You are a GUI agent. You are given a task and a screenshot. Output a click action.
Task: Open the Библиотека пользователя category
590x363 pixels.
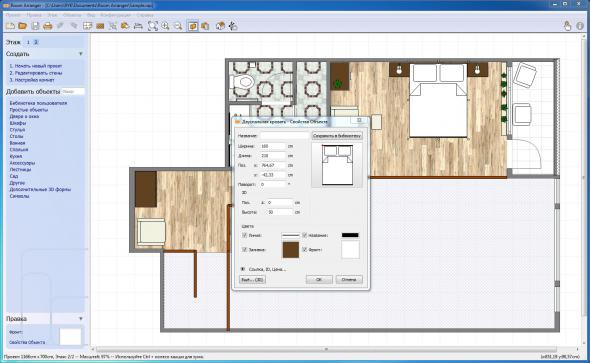click(38, 103)
